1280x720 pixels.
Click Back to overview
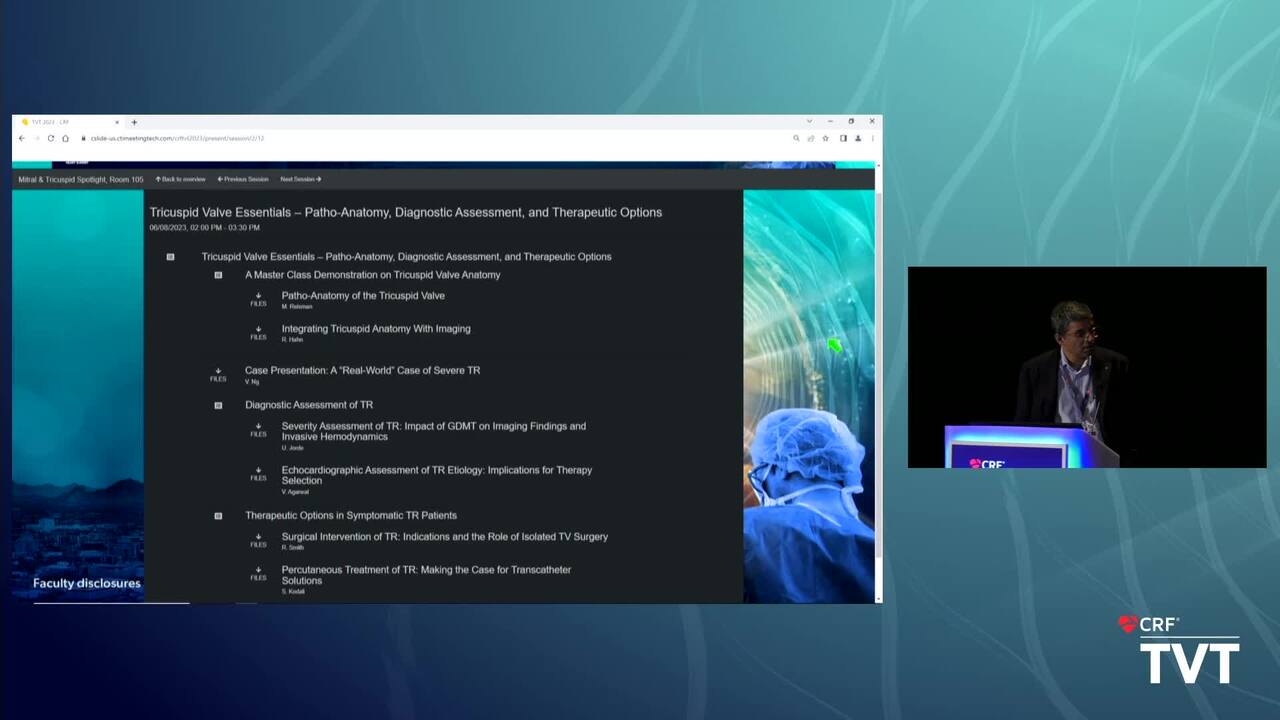coord(180,179)
